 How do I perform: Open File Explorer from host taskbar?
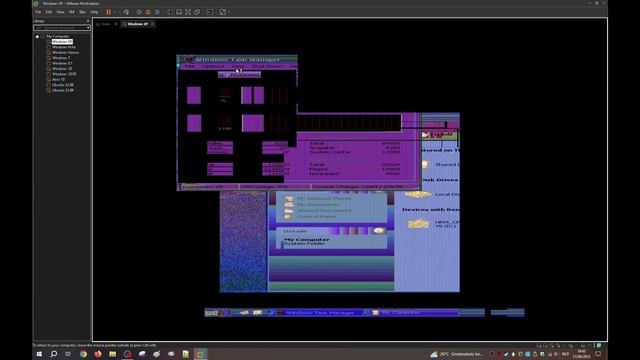(113, 354)
